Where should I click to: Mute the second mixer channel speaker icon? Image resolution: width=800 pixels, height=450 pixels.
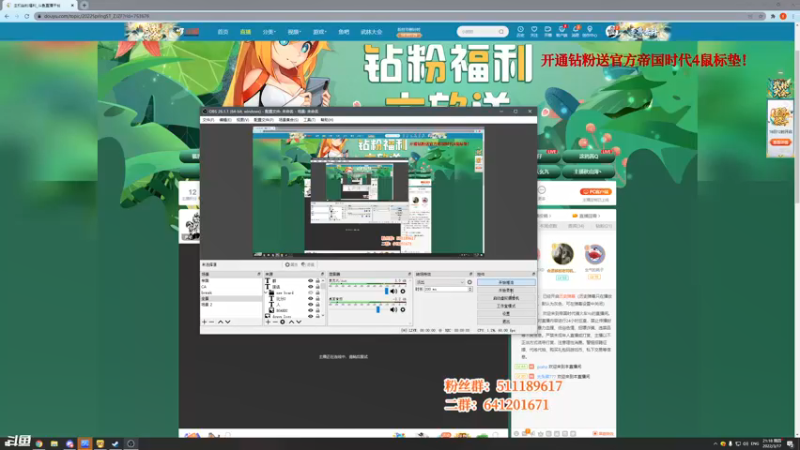click(393, 310)
